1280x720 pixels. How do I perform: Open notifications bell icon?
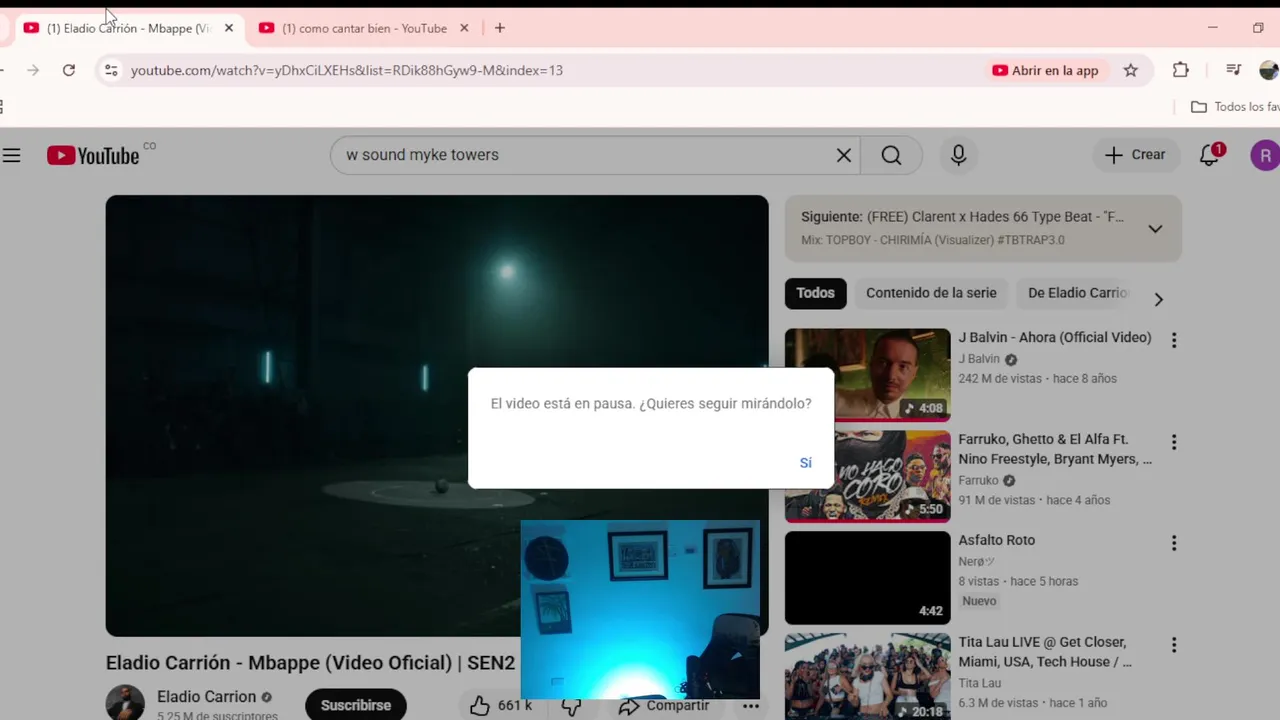click(1210, 155)
